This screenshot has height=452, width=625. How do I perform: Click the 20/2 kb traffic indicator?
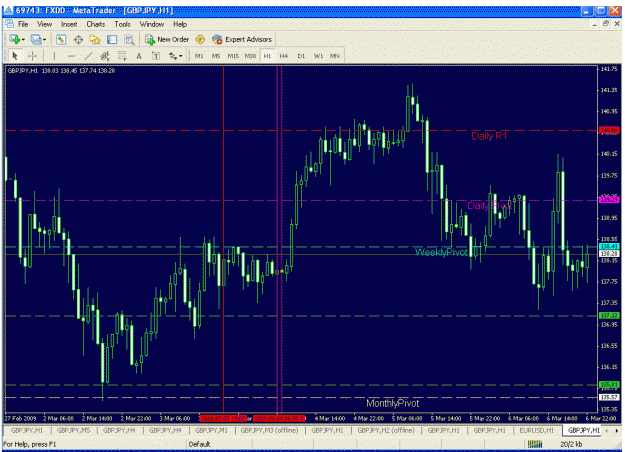coord(571,444)
